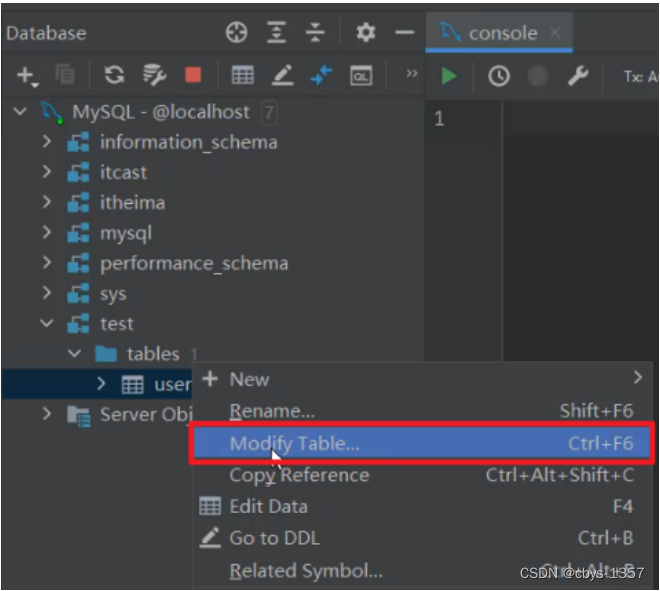Open query history clock icon
Image resolution: width=660 pixels, height=591 pixels.
498,76
